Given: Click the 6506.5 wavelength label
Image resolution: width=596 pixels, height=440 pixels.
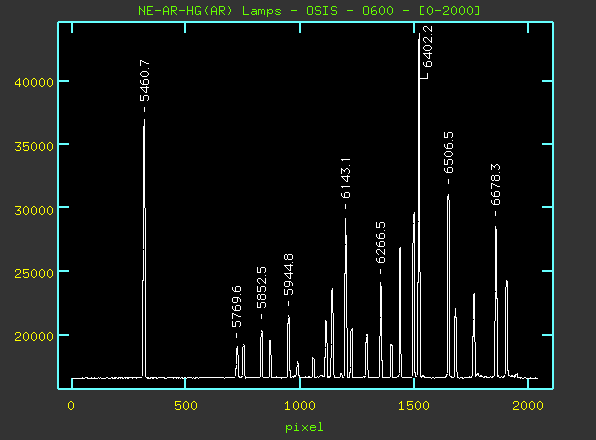Looking at the screenshot, I should [449, 152].
